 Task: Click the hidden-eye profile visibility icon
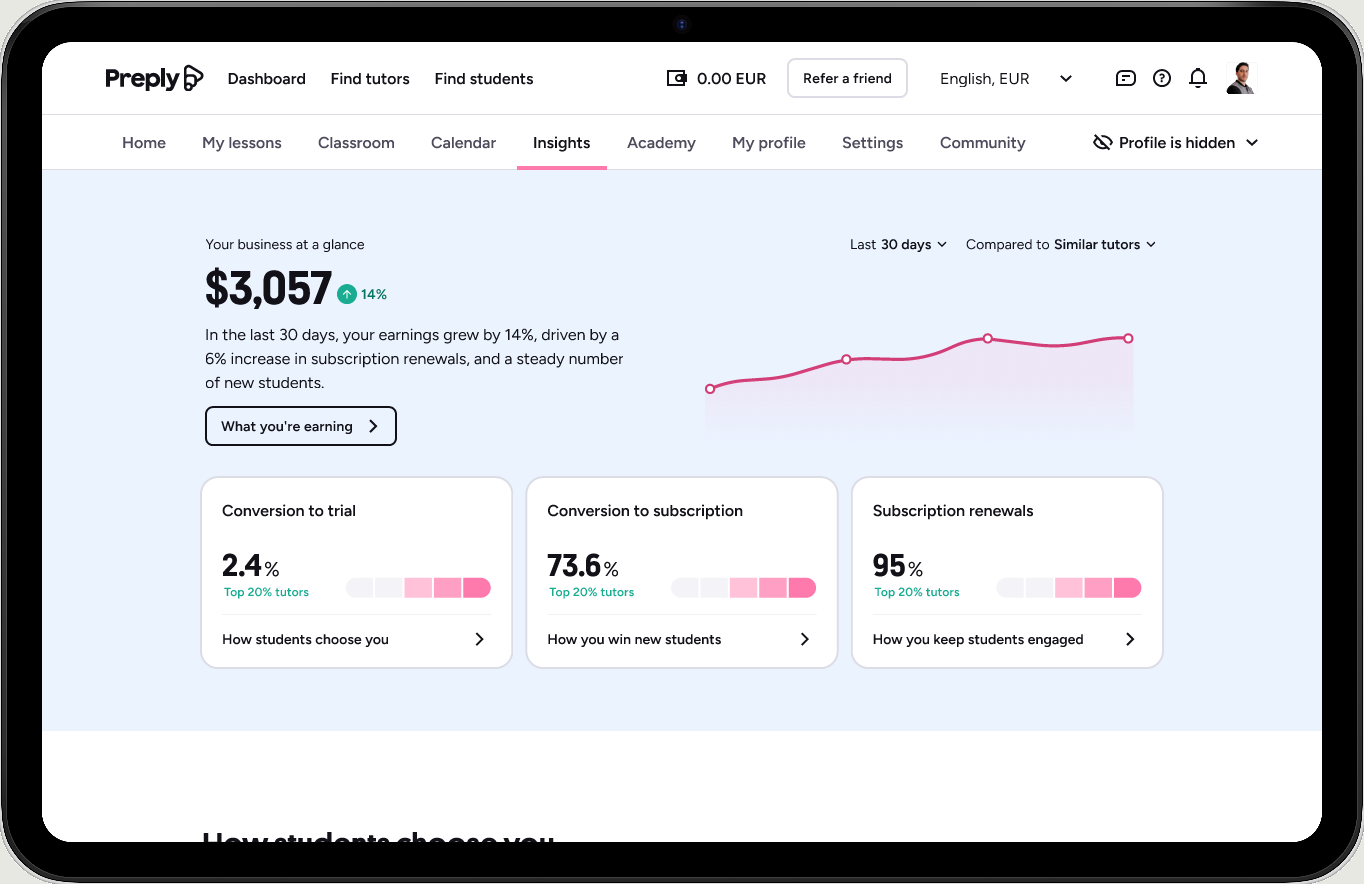[x=1103, y=143]
